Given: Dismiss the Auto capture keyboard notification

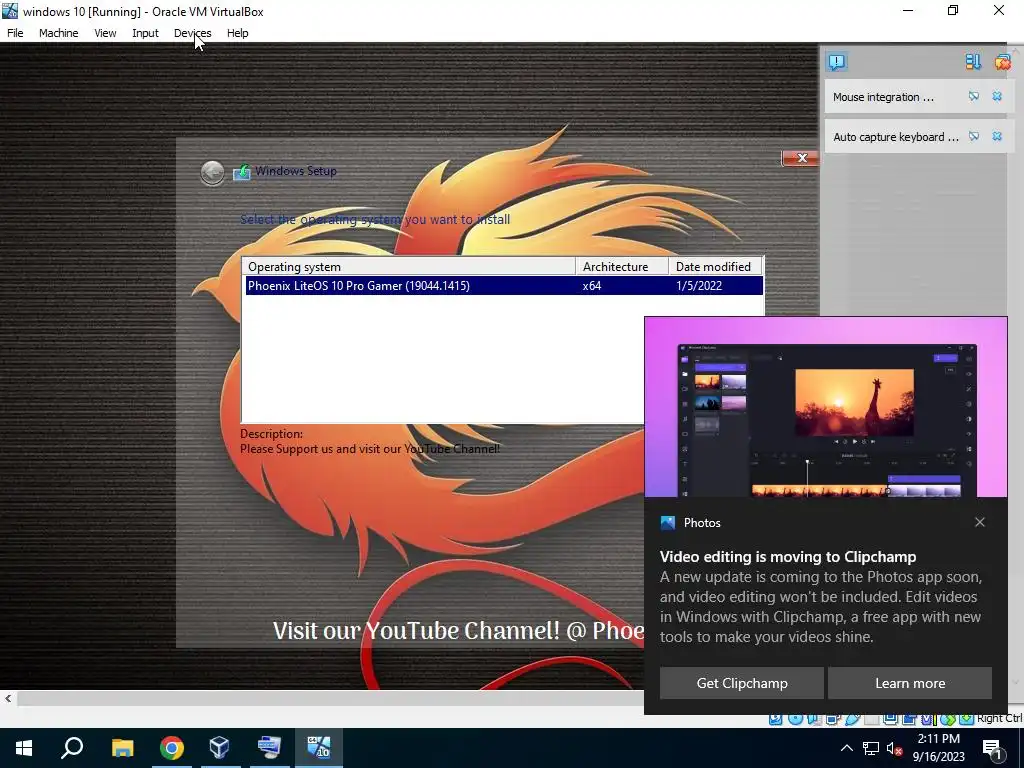Looking at the screenshot, I should (997, 136).
